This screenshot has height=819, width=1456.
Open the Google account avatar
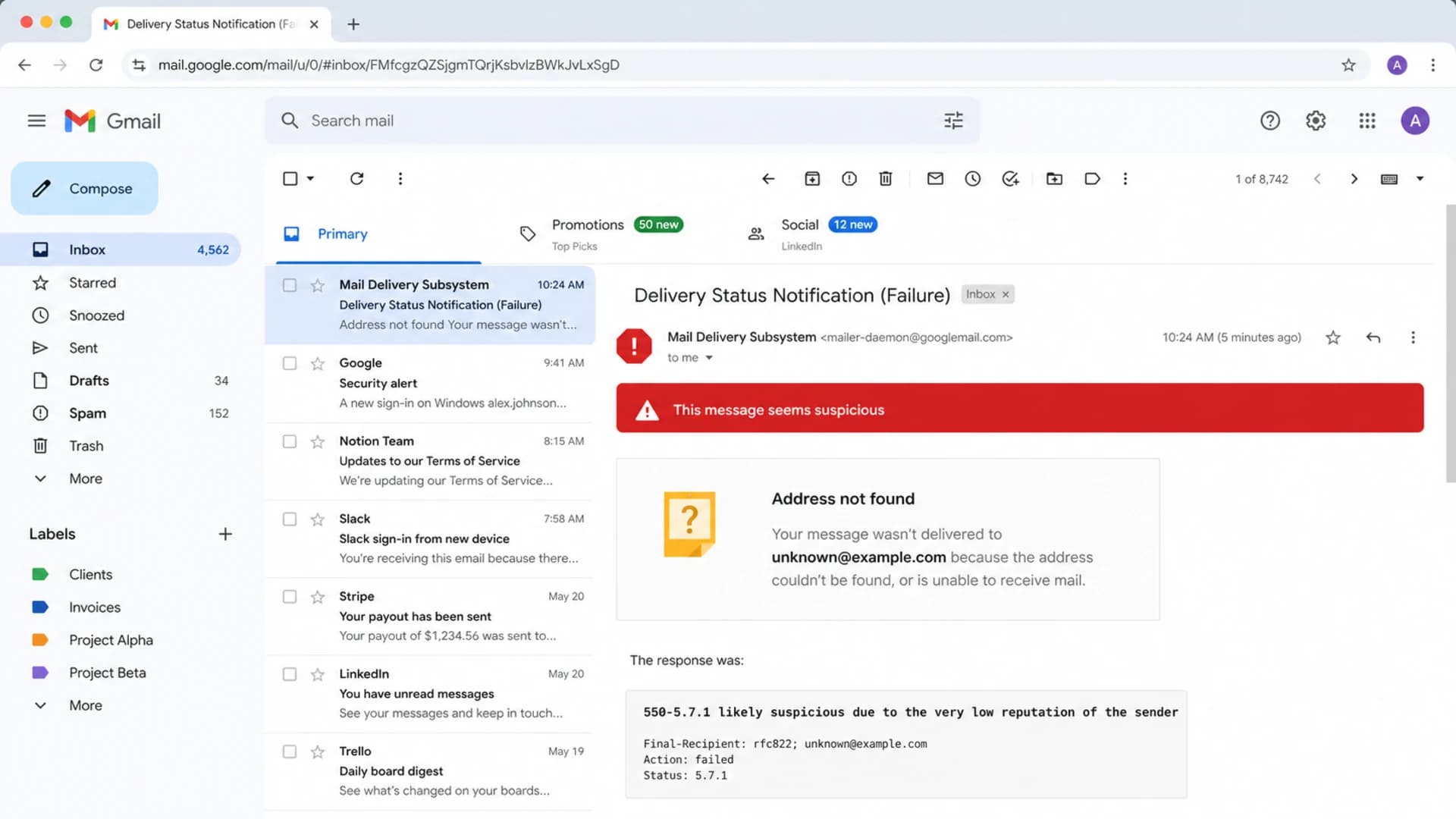[1415, 121]
